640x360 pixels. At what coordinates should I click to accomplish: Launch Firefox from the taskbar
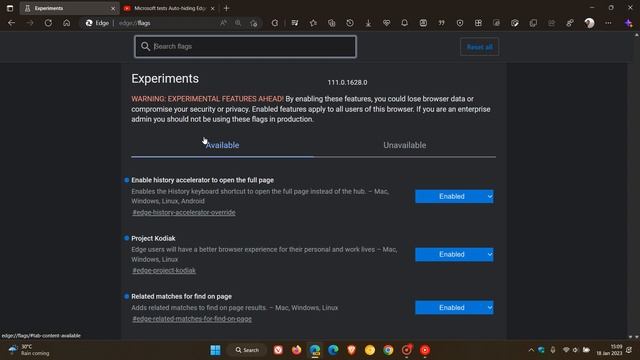(x=296, y=350)
